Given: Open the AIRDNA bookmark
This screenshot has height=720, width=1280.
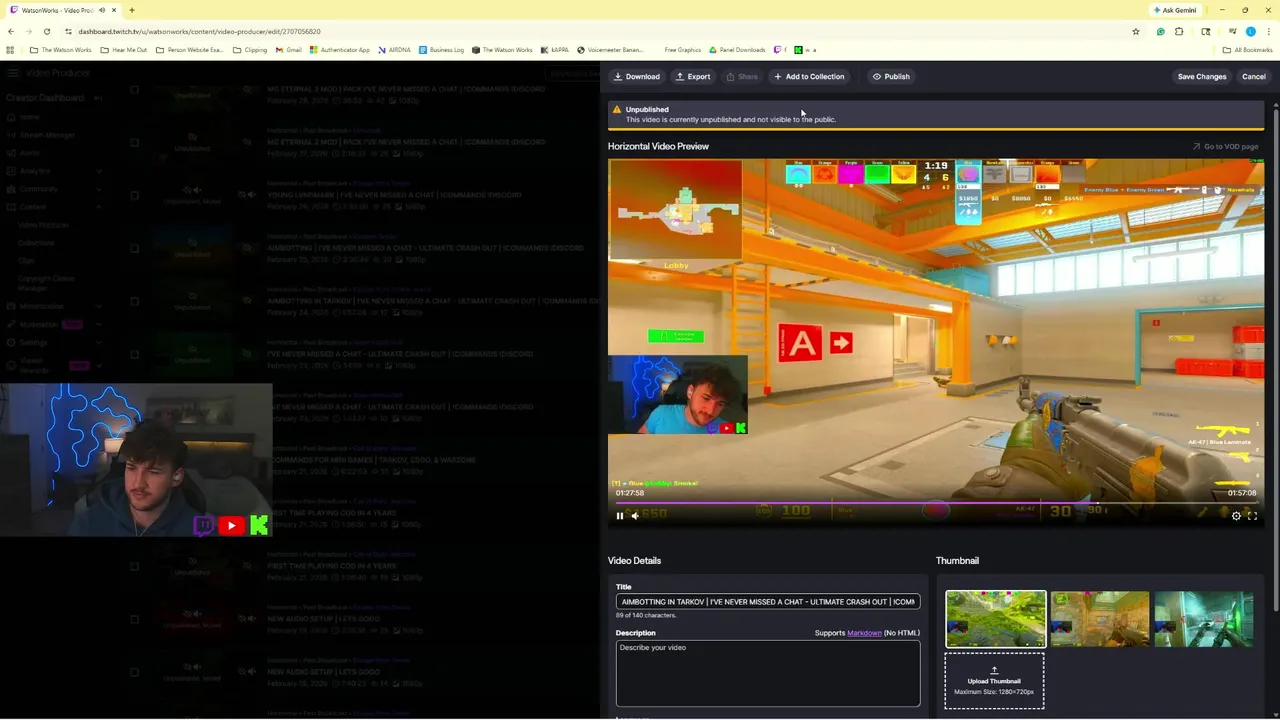Looking at the screenshot, I should coord(393,50).
